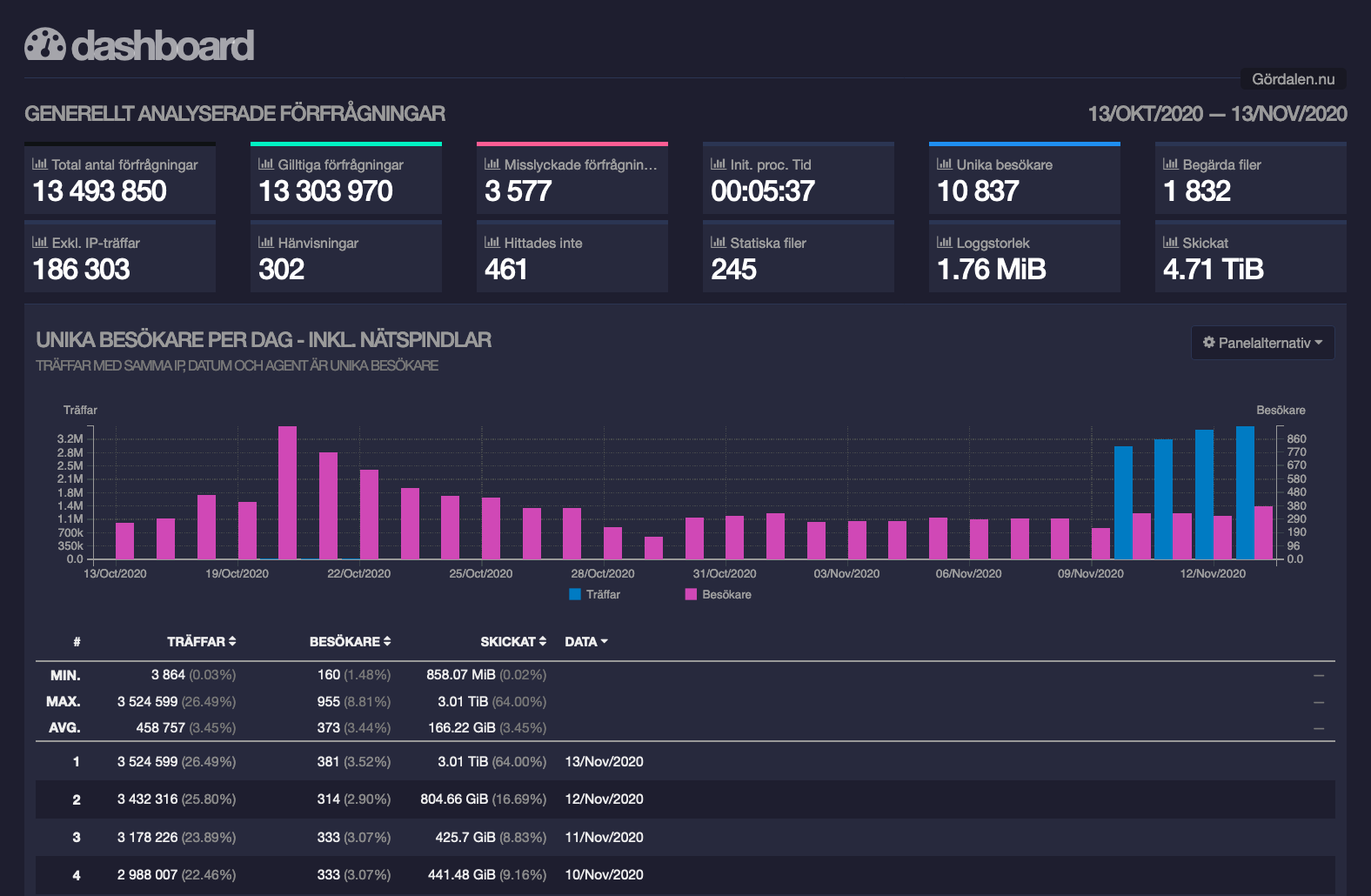Click the 28/Oct/2020 x-axis label
The height and width of the screenshot is (896, 1371).
[603, 573]
